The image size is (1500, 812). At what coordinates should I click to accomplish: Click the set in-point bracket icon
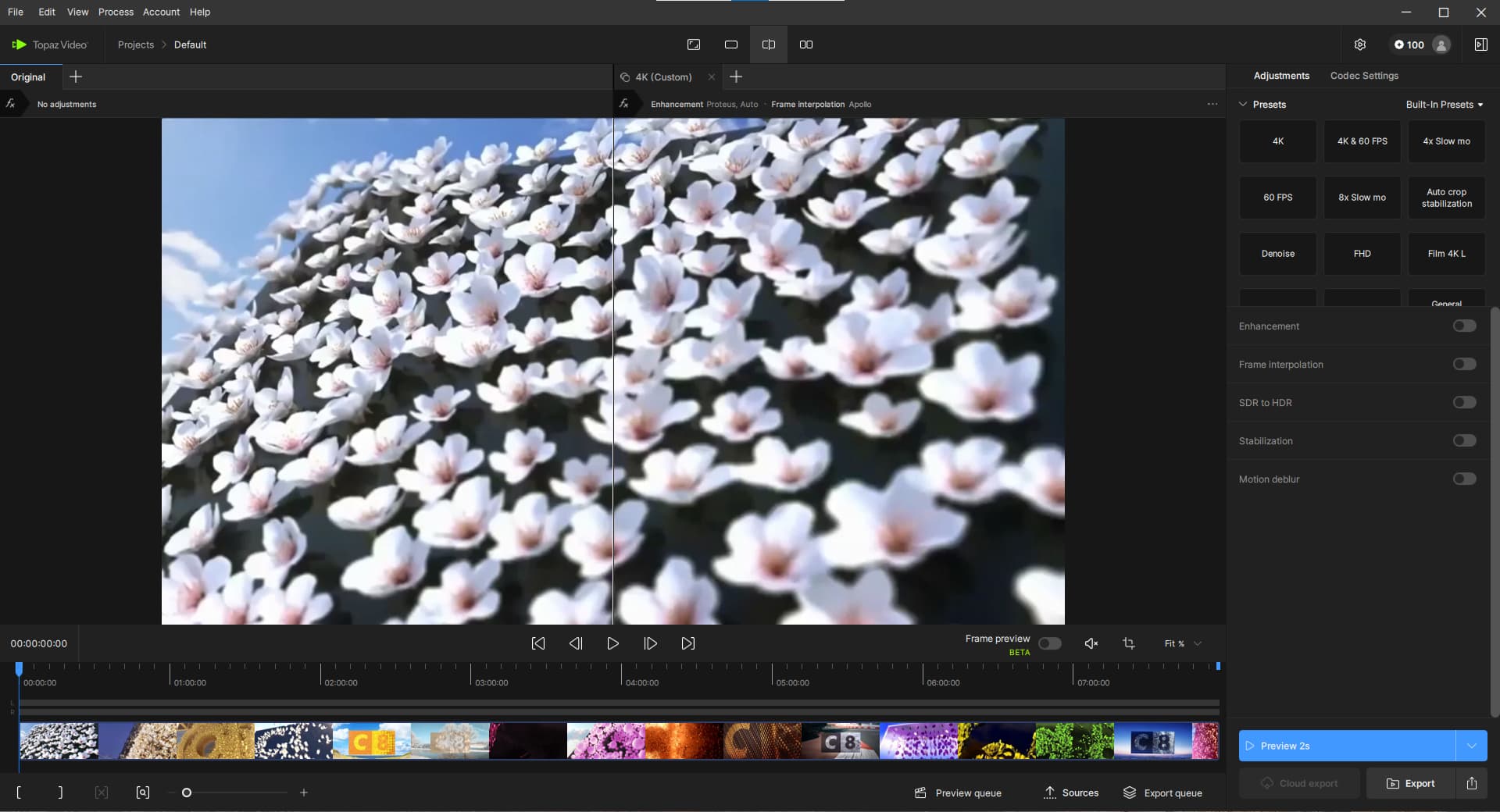click(19, 792)
